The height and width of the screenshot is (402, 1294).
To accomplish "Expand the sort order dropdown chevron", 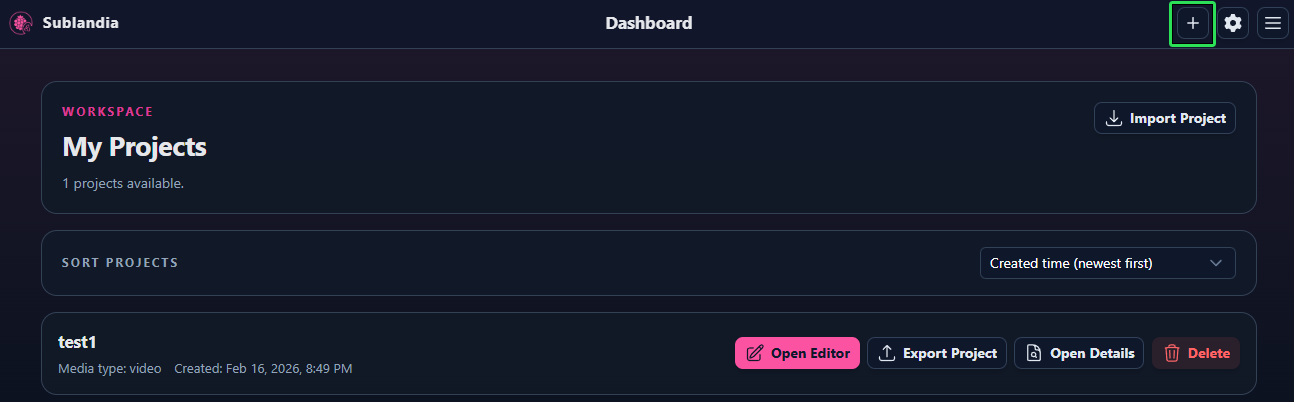I will point(1216,263).
